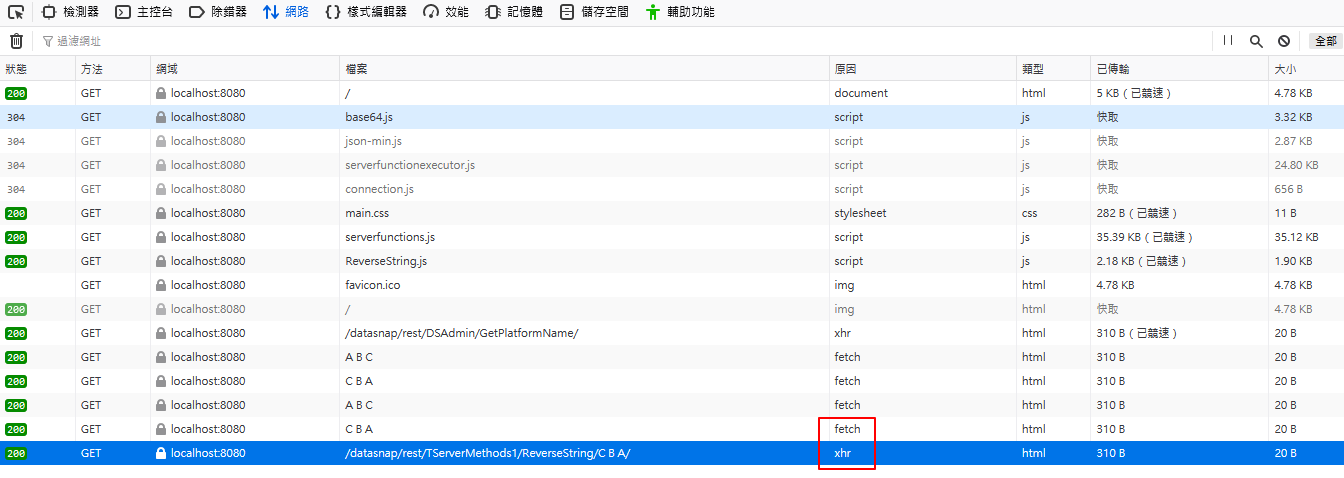Image resolution: width=1344 pixels, height=478 pixels.
Task: Click the 24.80 KB size cell
Action: click(1296, 165)
